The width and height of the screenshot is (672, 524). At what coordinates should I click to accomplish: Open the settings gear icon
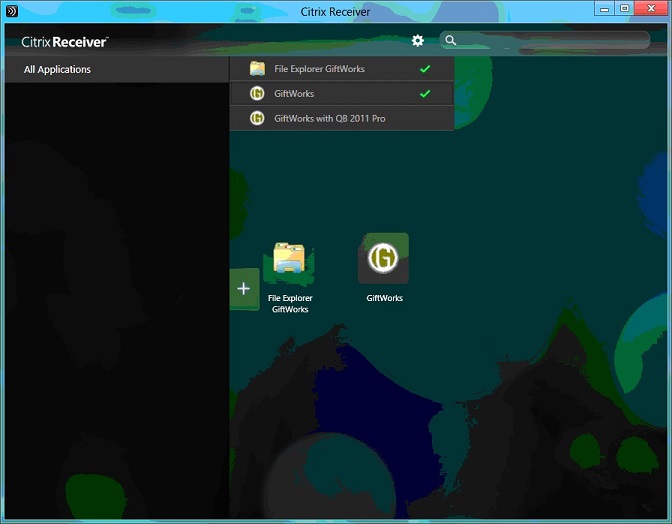[418, 41]
